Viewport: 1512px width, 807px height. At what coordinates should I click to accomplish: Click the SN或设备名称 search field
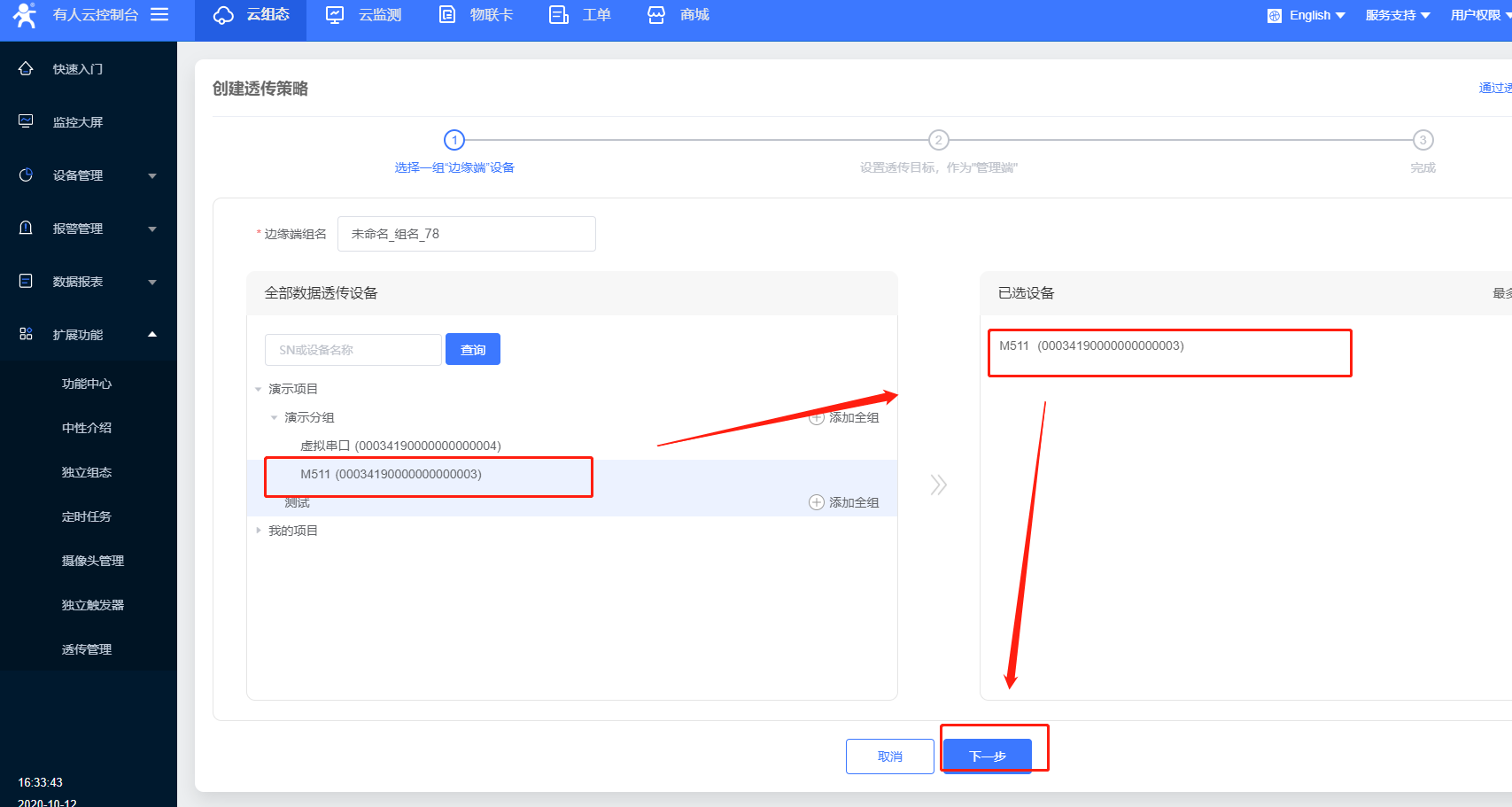353,350
